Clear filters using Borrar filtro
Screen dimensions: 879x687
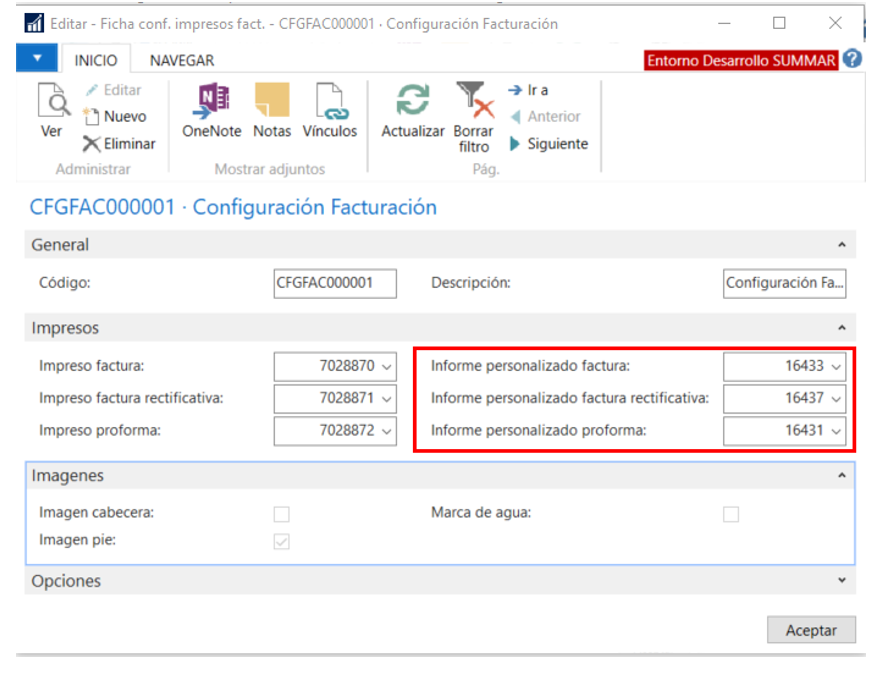coord(473,101)
